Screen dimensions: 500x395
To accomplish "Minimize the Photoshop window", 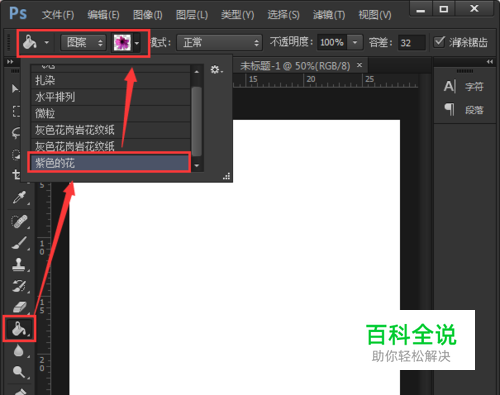I will click(x=421, y=9).
